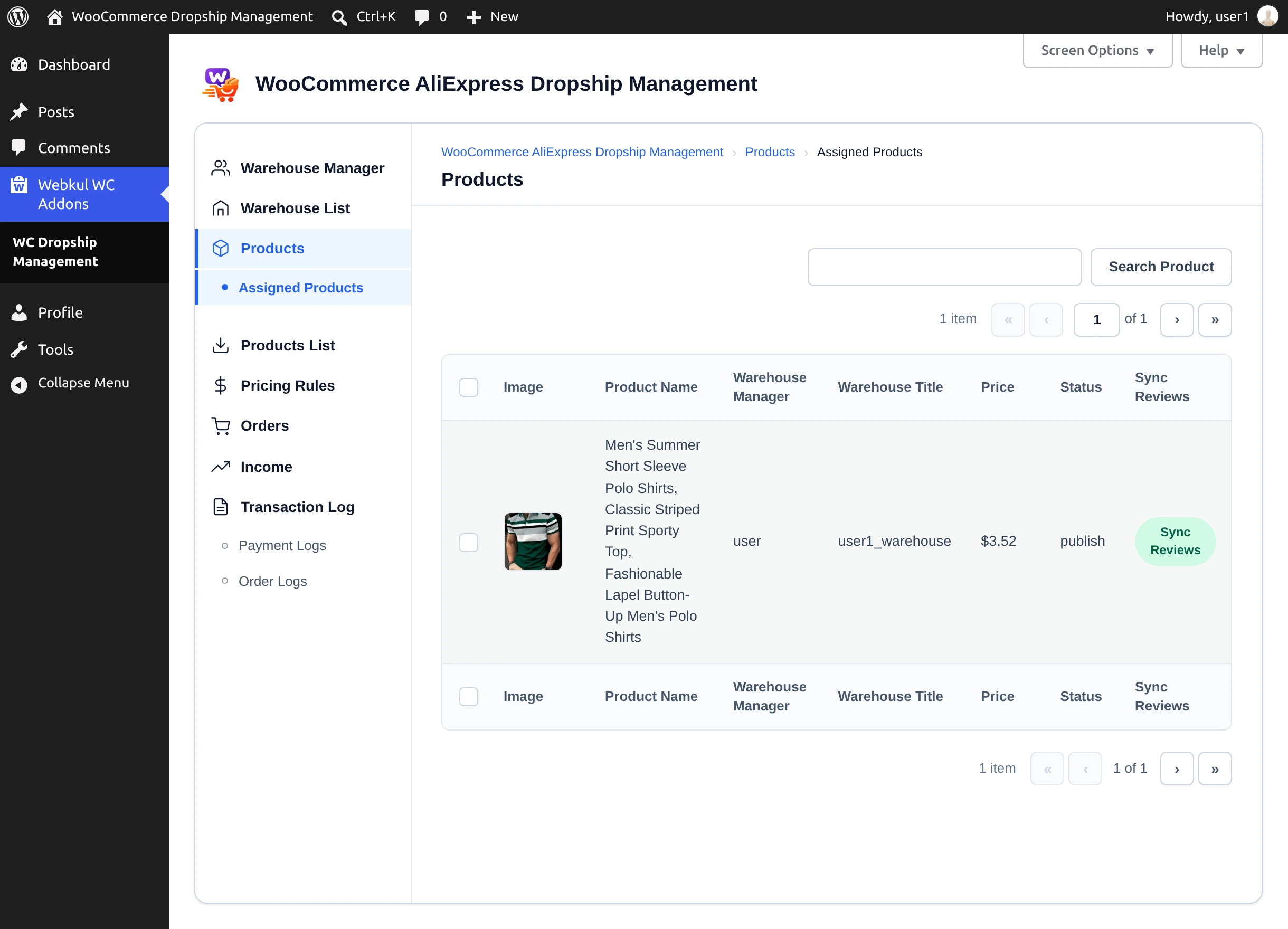Click the $3.52 price cell

coord(998,541)
